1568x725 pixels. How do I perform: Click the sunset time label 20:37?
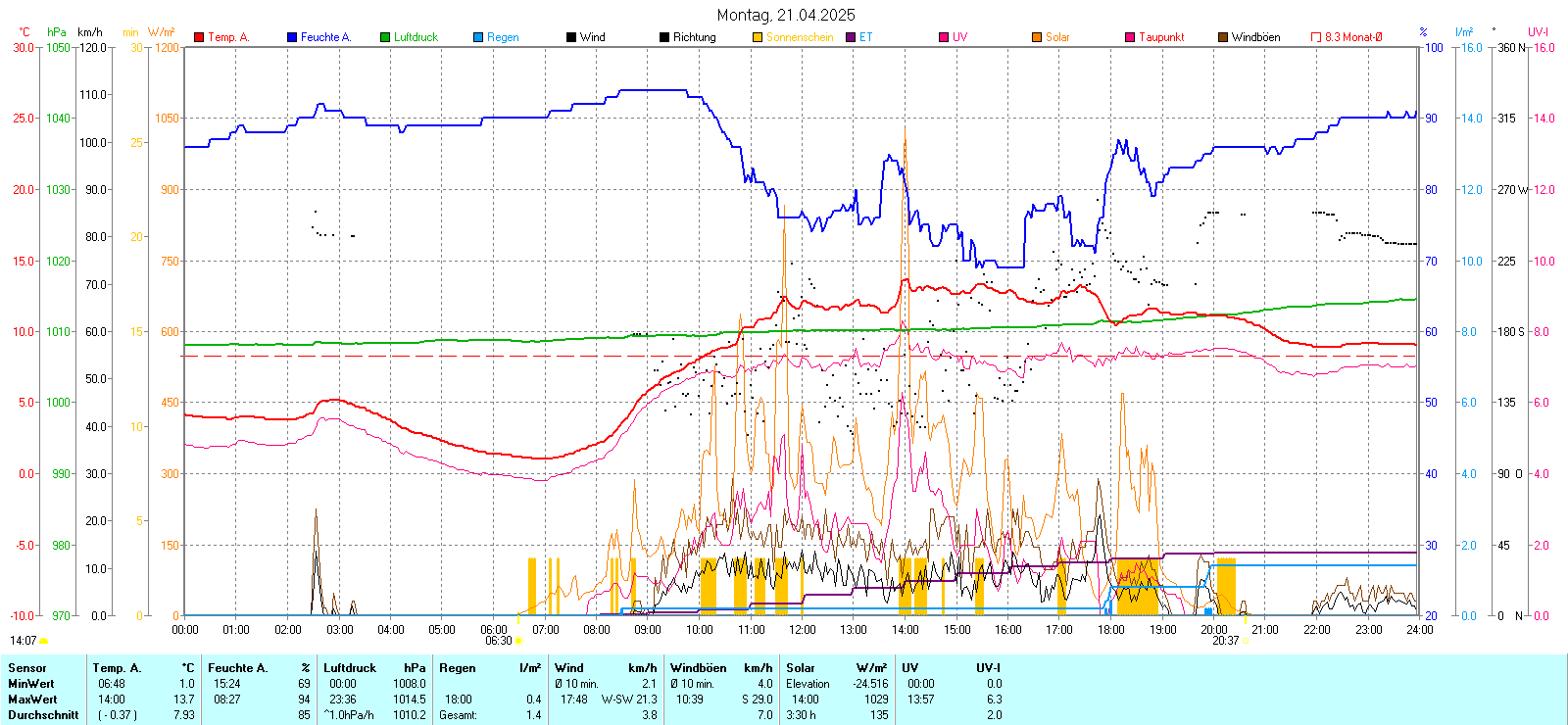(1225, 641)
